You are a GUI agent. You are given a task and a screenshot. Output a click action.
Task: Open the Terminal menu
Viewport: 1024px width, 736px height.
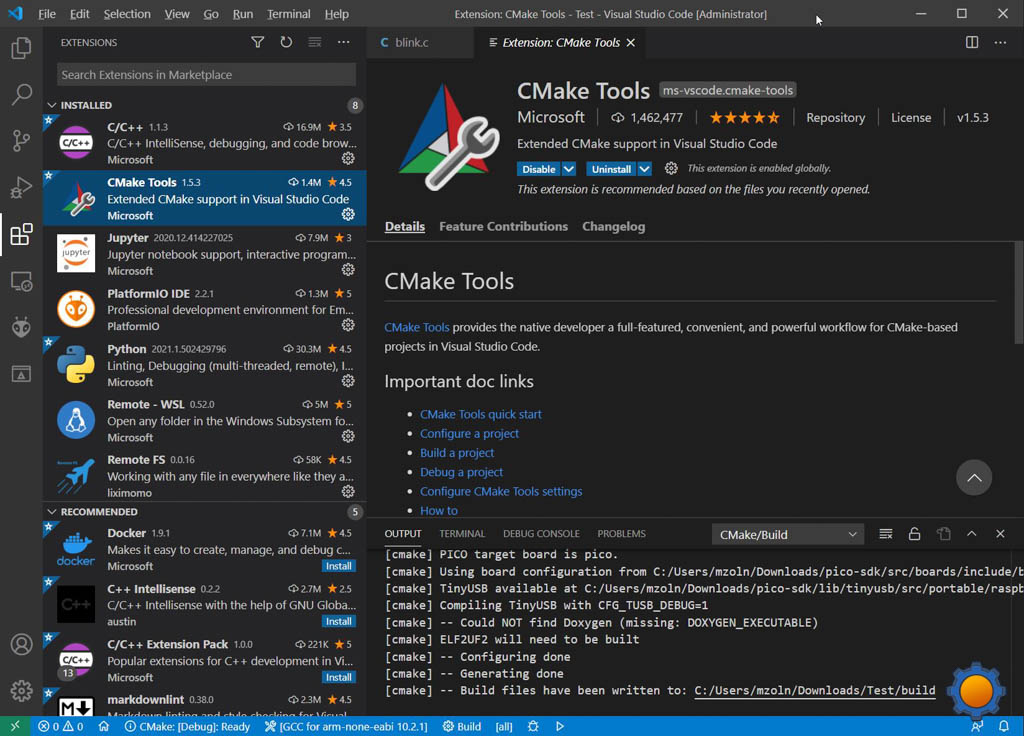(x=288, y=14)
